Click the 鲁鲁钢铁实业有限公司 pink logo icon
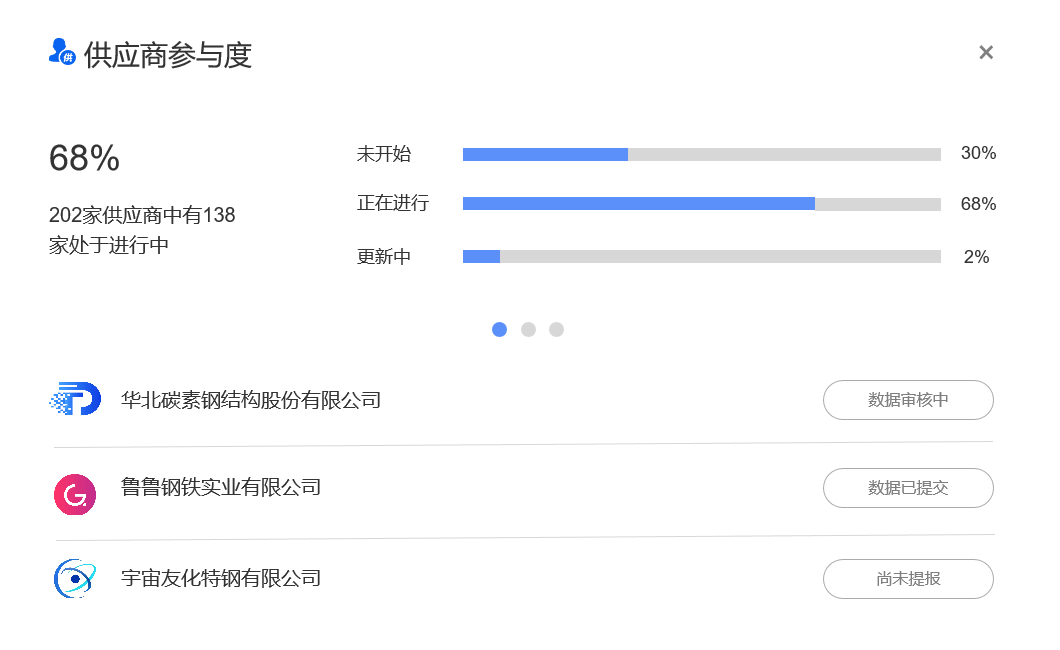 75,493
